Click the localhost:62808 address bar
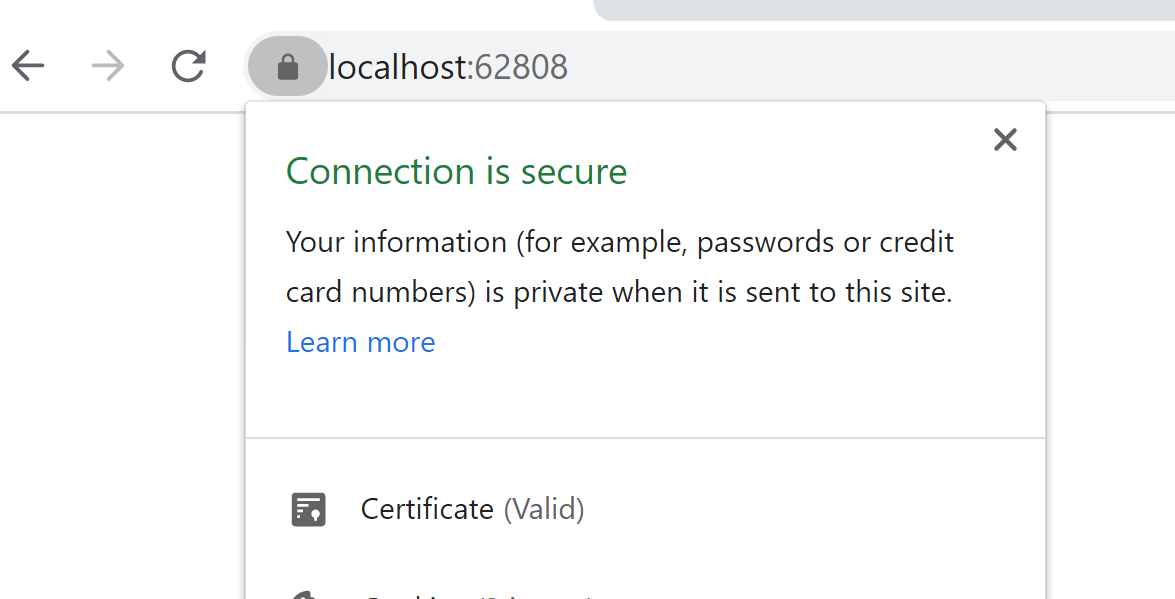Screen dimensions: 1175x599 (x=447, y=66)
